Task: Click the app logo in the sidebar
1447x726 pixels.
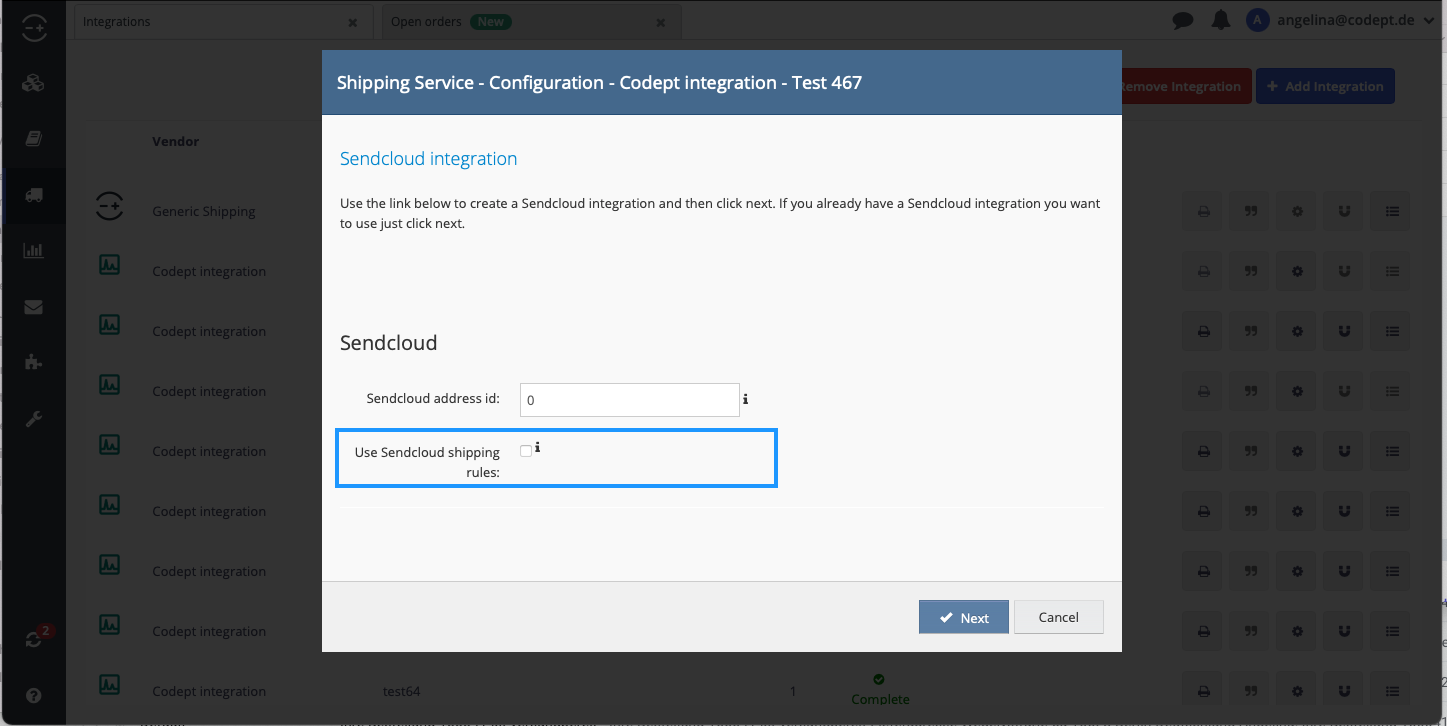Action: 33,28
